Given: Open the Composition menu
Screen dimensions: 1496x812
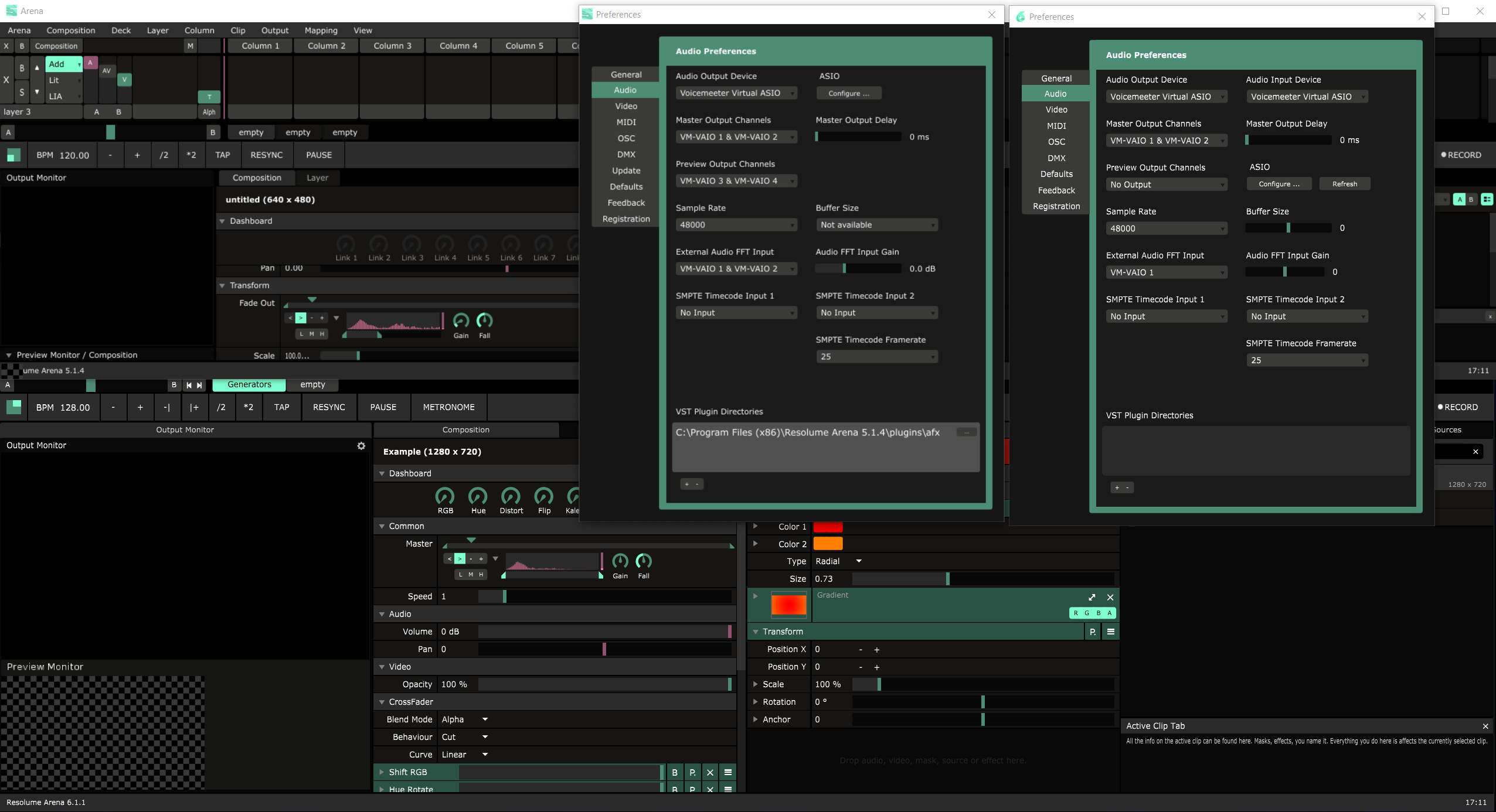Looking at the screenshot, I should pyautogui.click(x=70, y=30).
